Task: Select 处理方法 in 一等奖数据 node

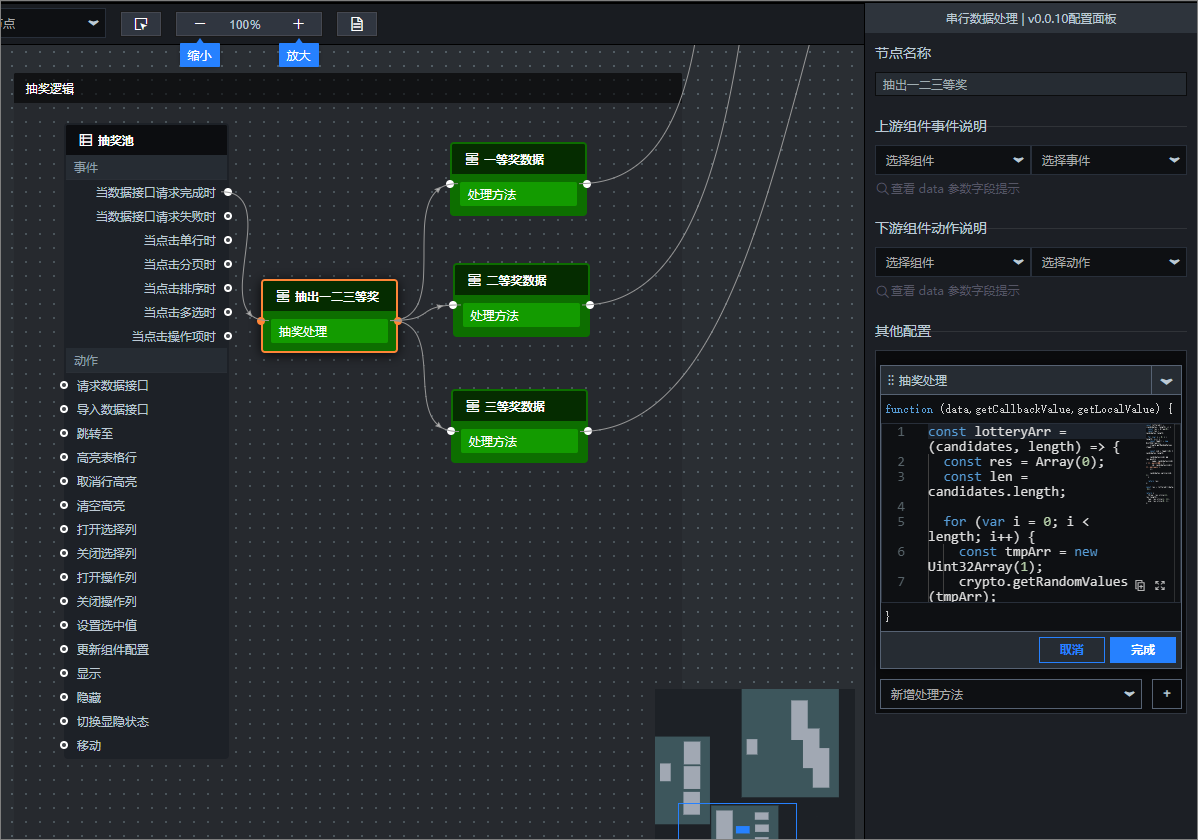Action: point(518,195)
